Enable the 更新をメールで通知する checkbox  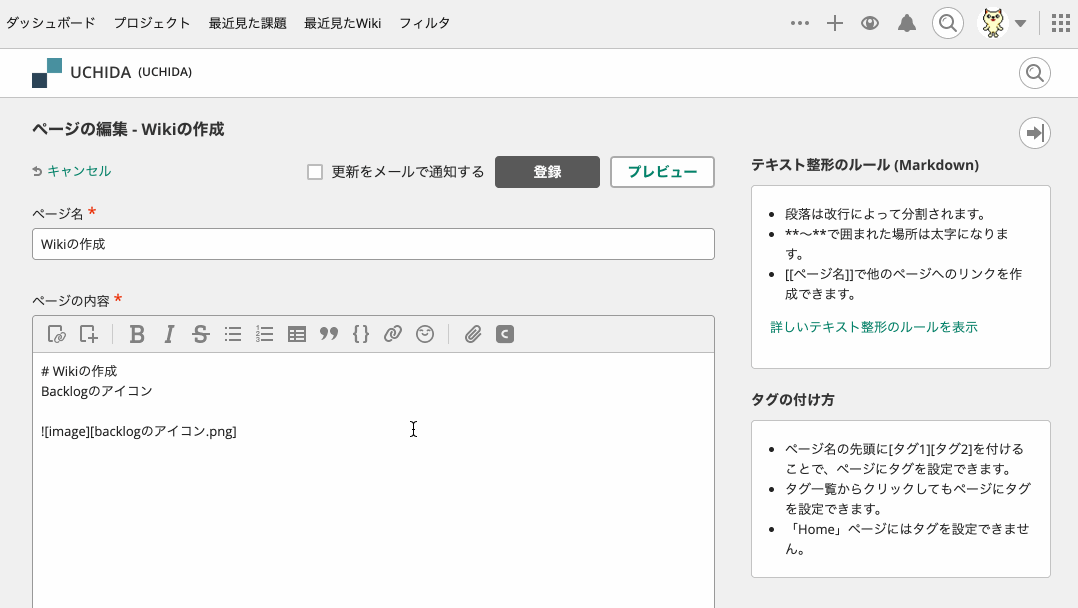[x=314, y=171]
